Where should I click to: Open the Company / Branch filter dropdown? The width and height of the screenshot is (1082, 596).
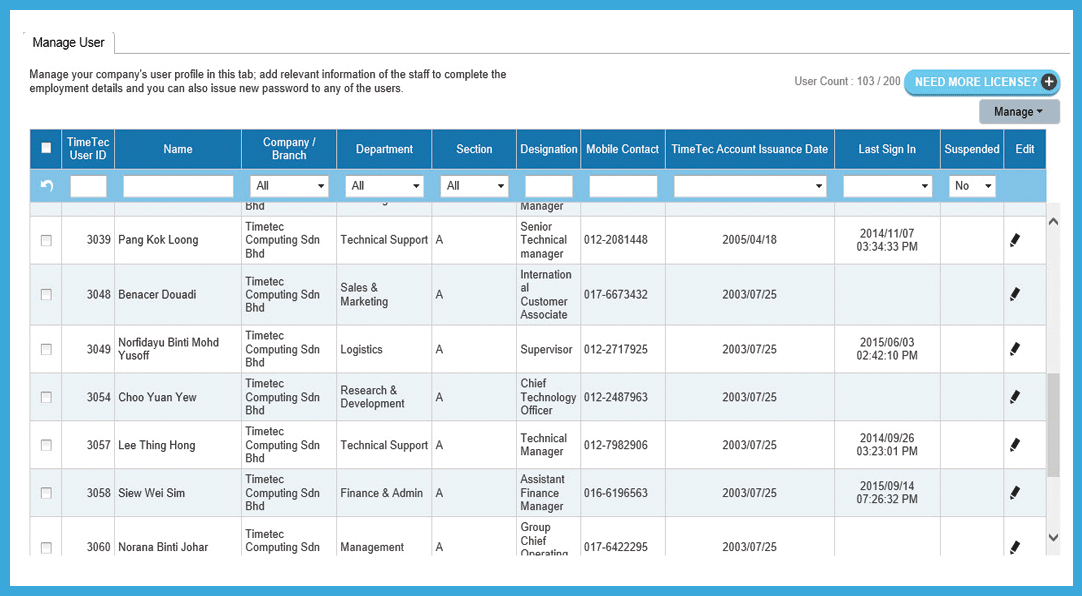pyautogui.click(x=289, y=186)
